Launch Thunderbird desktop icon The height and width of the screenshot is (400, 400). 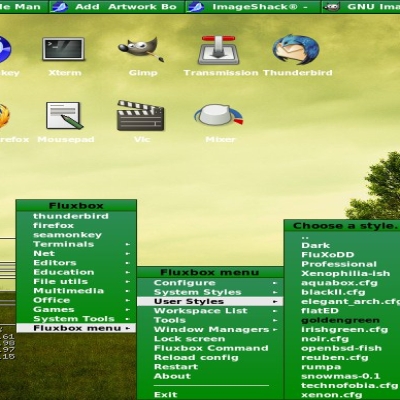click(296, 50)
